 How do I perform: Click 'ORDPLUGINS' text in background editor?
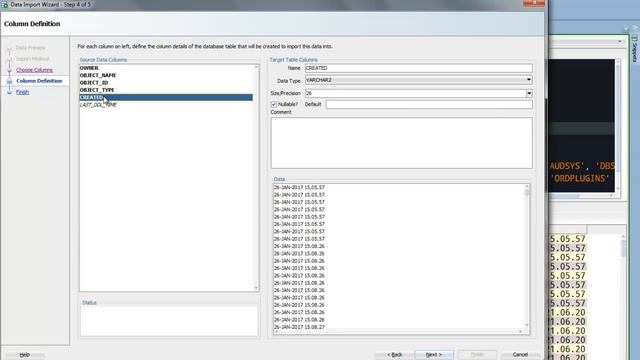580,178
